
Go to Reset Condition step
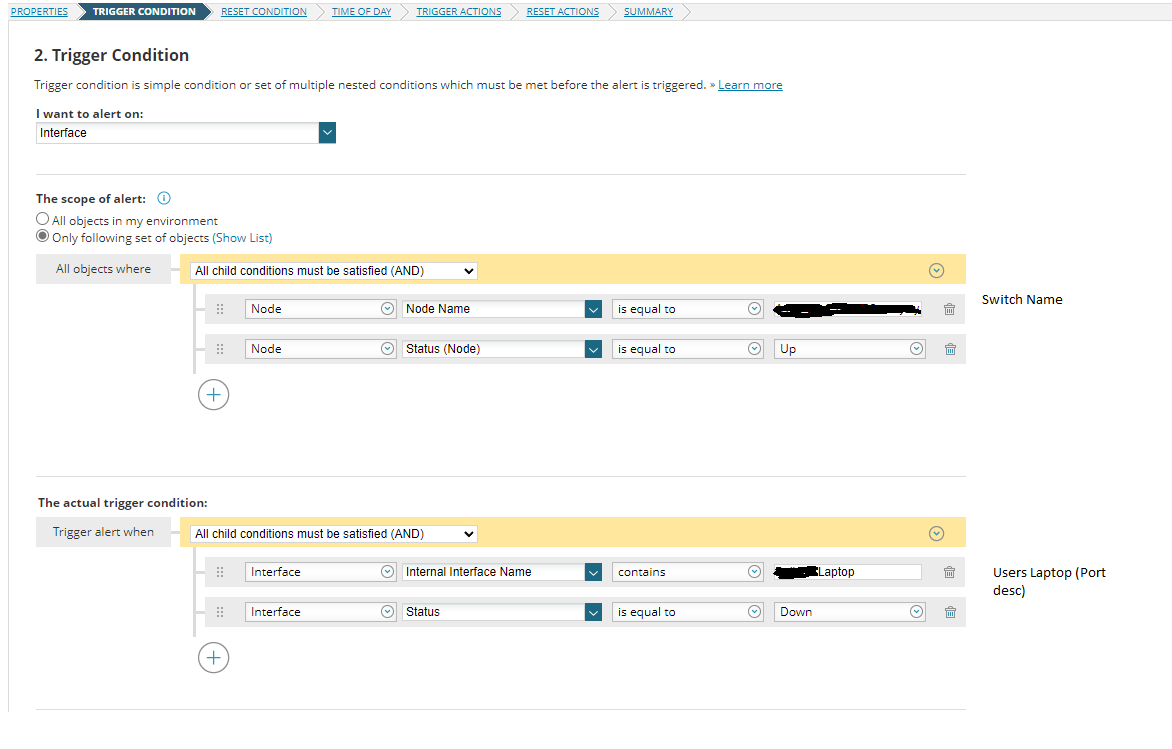tap(264, 12)
